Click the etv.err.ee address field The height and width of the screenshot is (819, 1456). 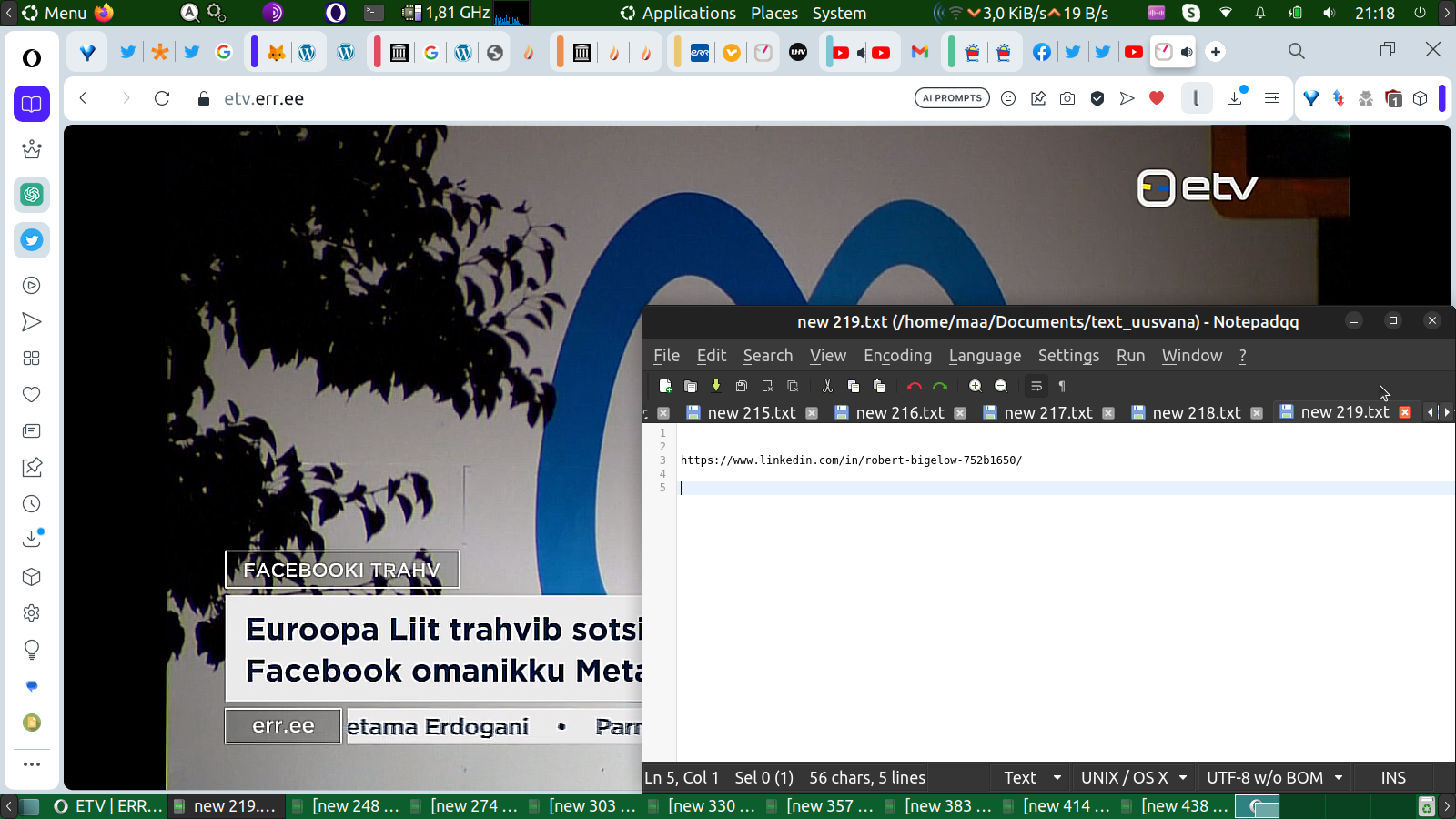click(264, 98)
